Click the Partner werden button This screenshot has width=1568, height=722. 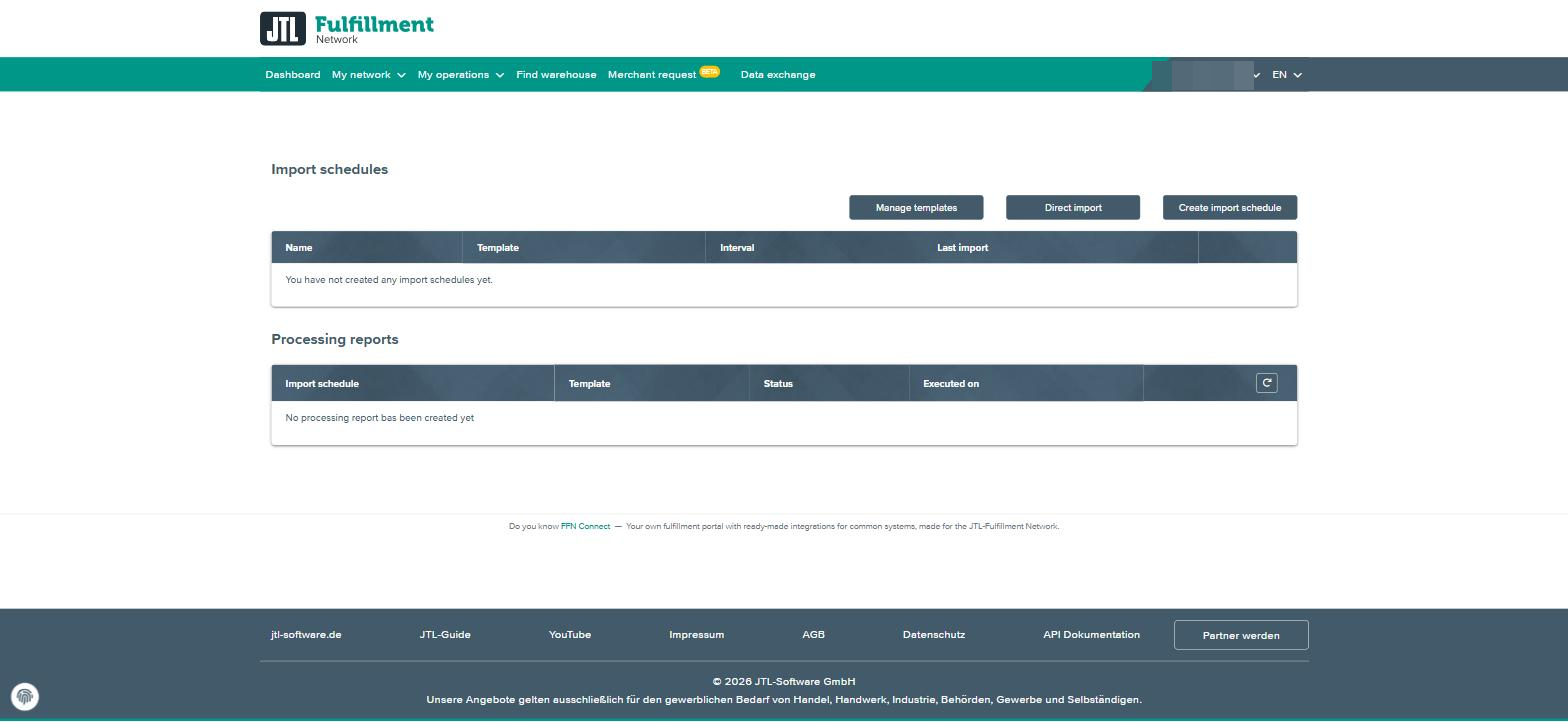[1241, 635]
